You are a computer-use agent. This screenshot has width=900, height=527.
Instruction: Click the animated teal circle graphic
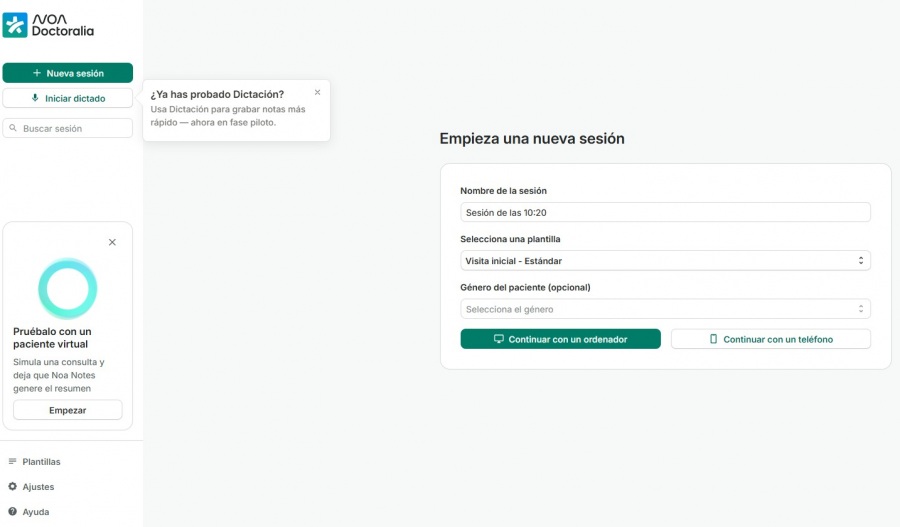click(67, 288)
